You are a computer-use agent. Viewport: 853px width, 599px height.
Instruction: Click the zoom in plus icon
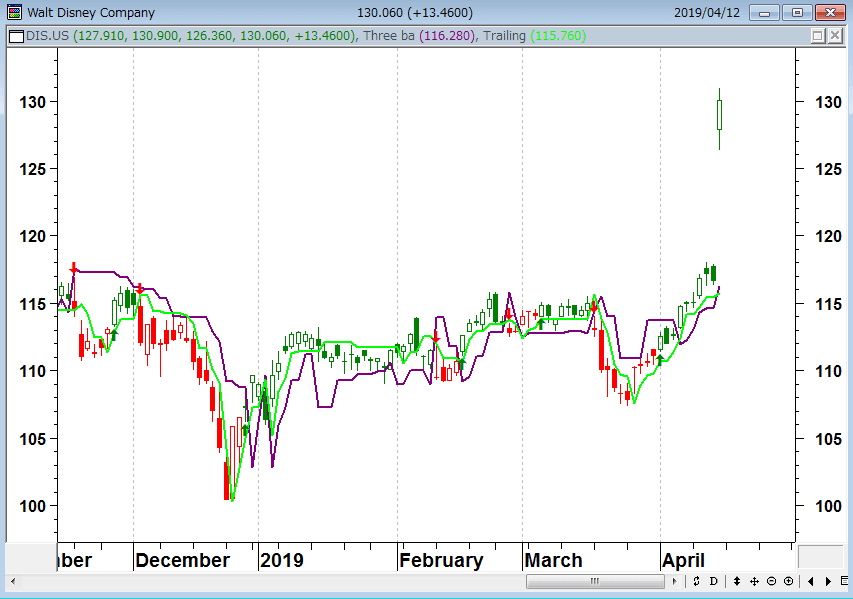coord(788,582)
